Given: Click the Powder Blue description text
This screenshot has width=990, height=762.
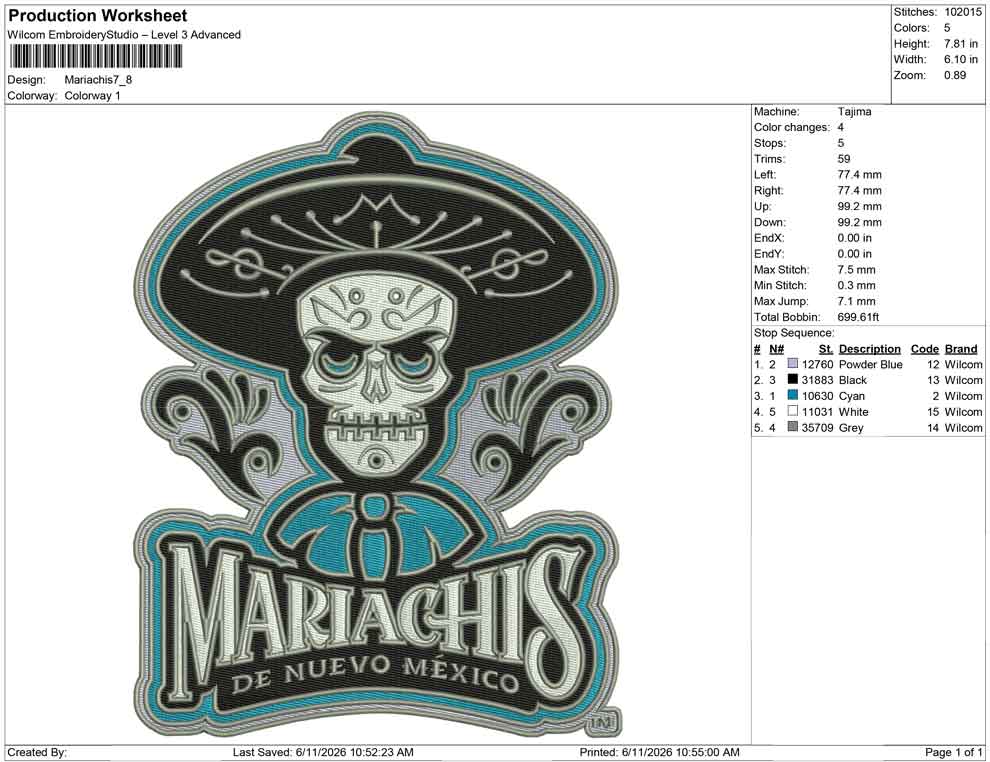Looking at the screenshot, I should (871, 364).
